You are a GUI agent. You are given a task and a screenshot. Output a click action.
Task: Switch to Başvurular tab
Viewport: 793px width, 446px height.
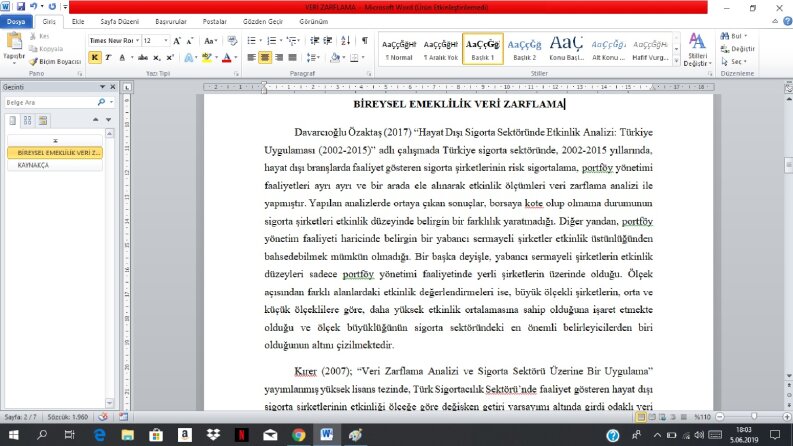coord(170,22)
